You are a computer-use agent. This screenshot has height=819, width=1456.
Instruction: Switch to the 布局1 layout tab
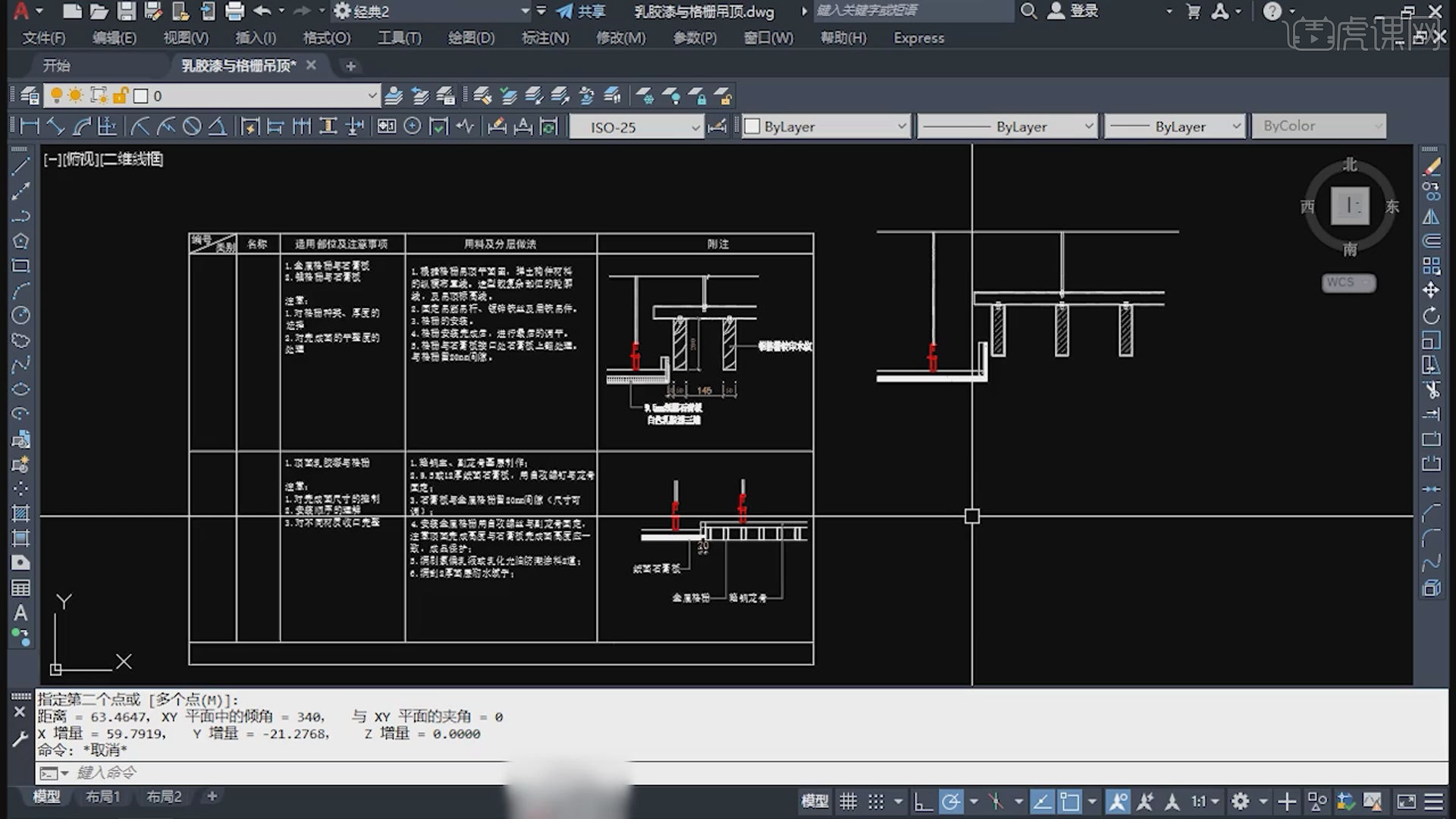coord(102,796)
